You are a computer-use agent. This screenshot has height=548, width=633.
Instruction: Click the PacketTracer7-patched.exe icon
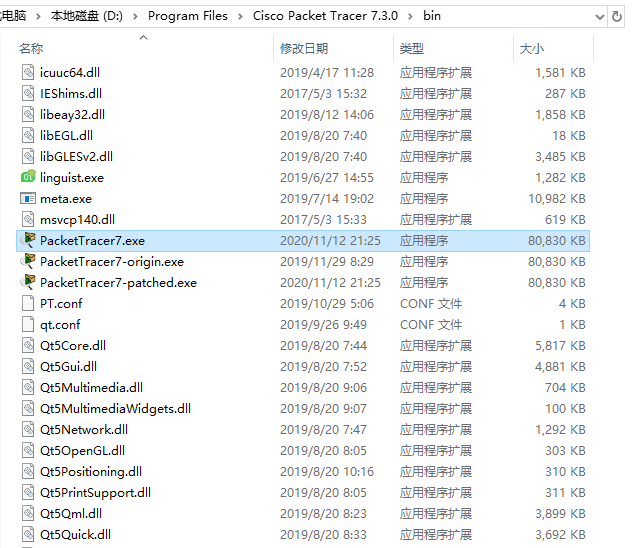tap(28, 283)
